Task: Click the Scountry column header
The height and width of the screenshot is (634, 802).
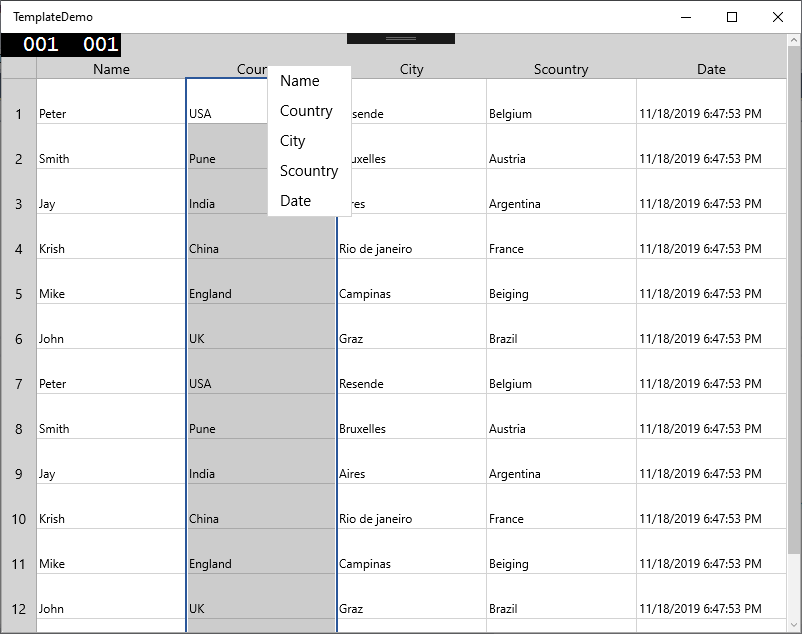Action: click(561, 69)
